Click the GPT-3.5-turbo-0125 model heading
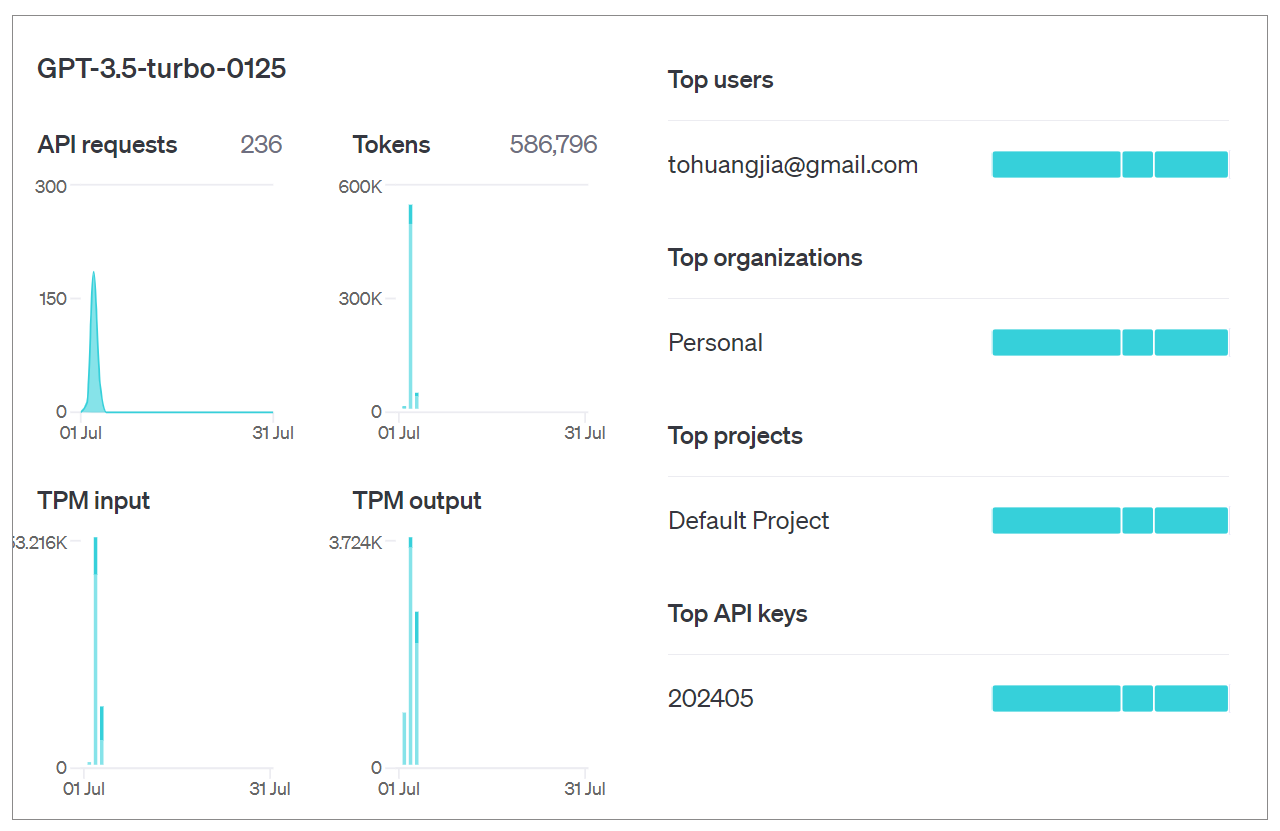 tap(161, 69)
